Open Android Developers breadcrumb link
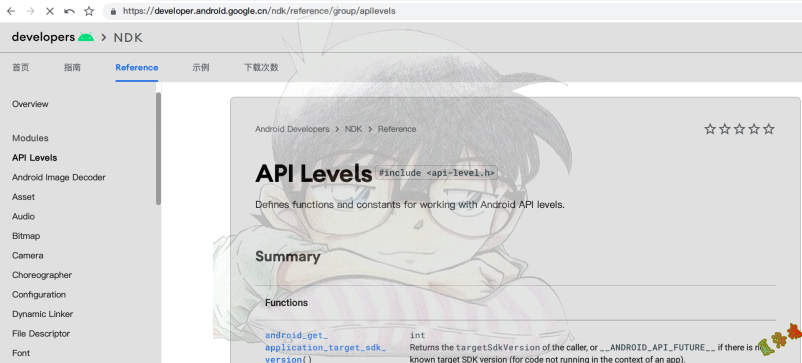The image size is (802, 363). pyautogui.click(x=292, y=129)
